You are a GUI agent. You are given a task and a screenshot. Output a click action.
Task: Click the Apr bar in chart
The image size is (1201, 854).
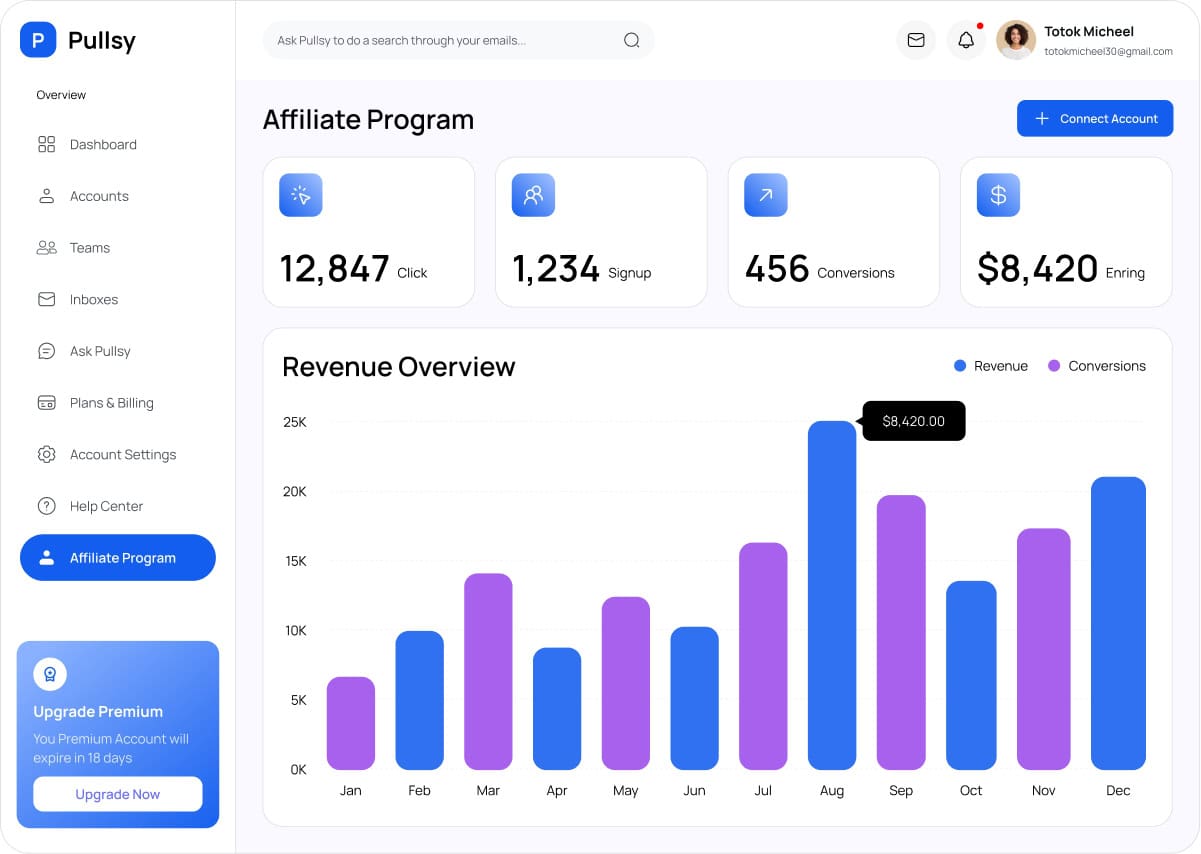[x=557, y=709]
